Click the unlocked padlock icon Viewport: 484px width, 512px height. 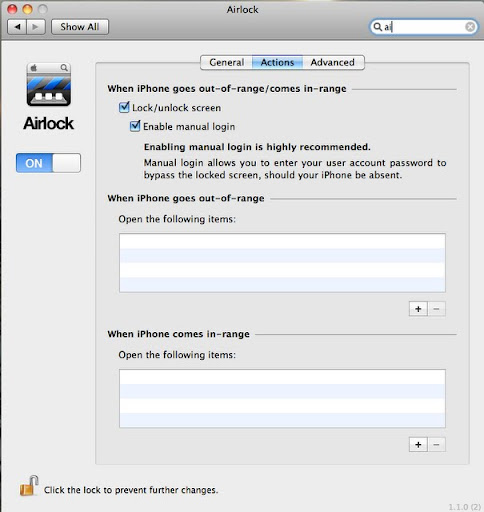(29, 486)
